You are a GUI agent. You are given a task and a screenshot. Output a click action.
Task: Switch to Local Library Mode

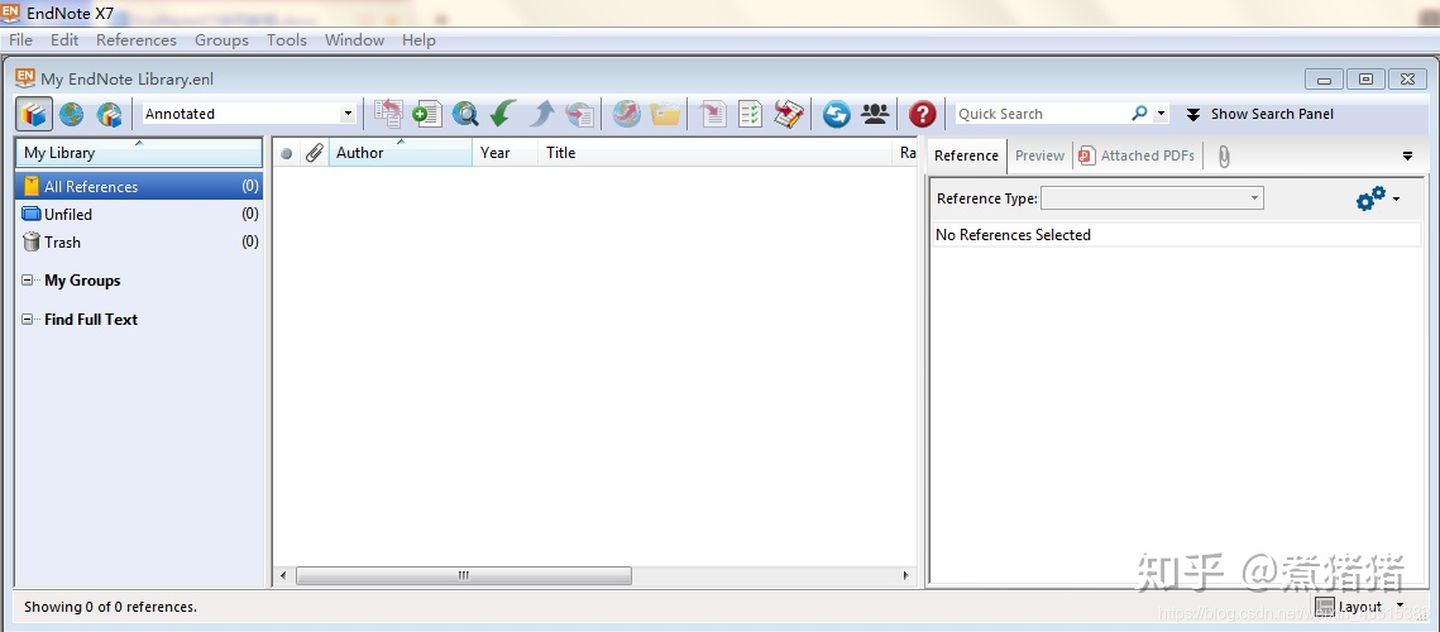click(35, 114)
